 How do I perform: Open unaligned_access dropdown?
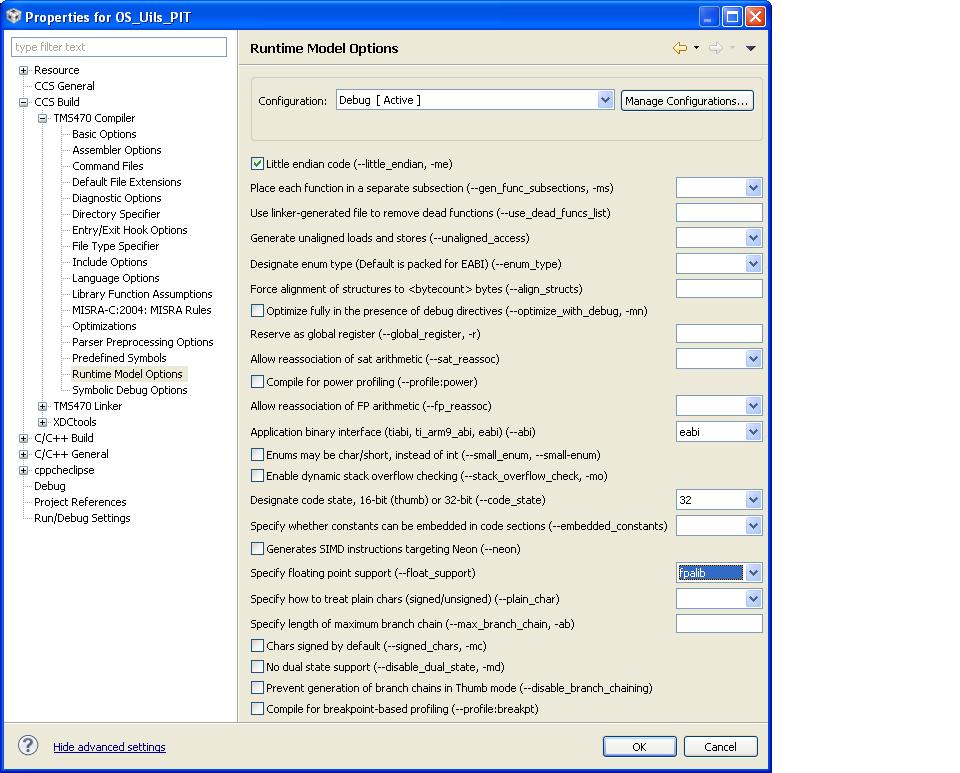coord(753,237)
